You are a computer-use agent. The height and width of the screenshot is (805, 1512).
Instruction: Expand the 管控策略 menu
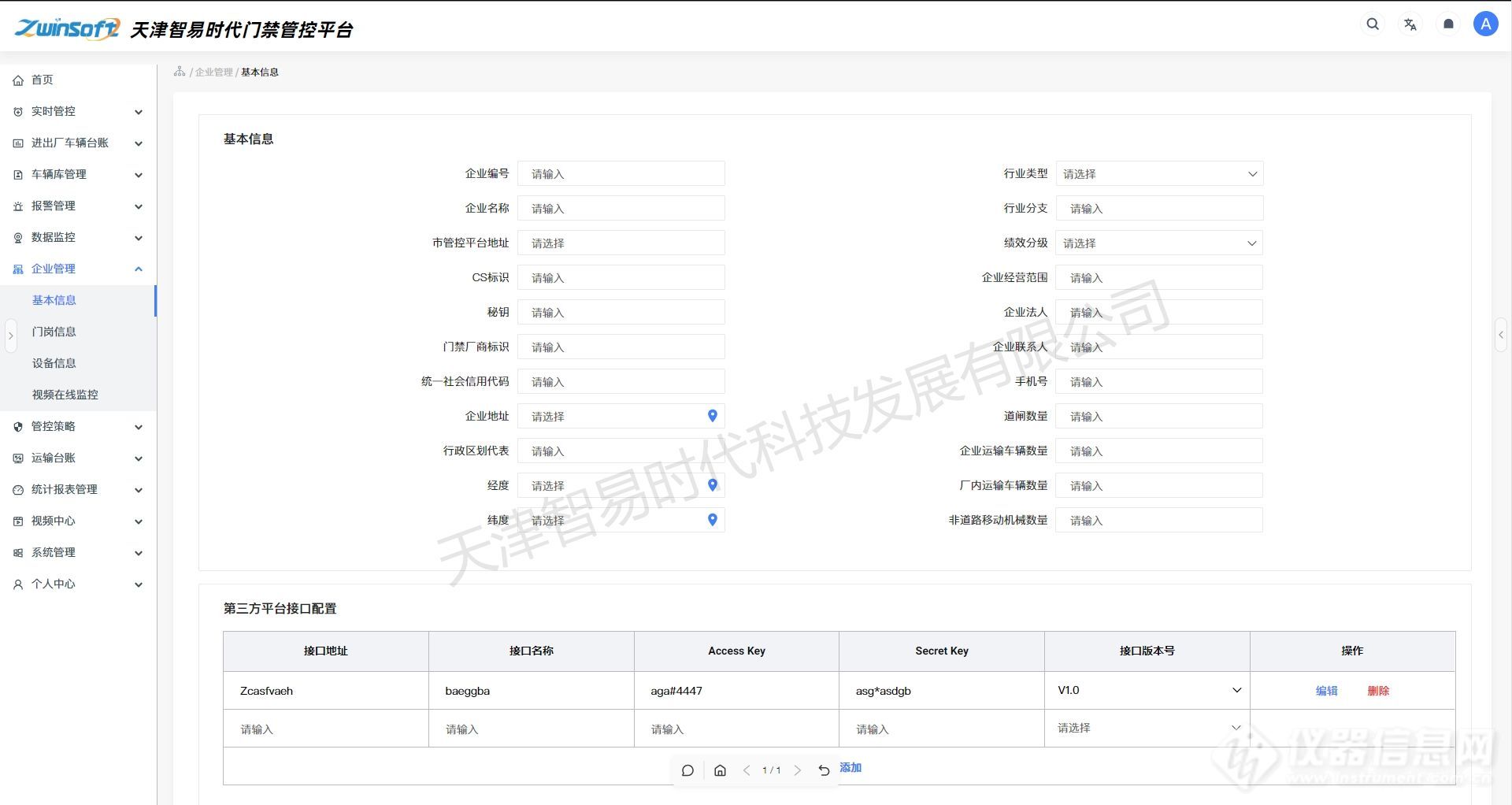[x=79, y=426]
